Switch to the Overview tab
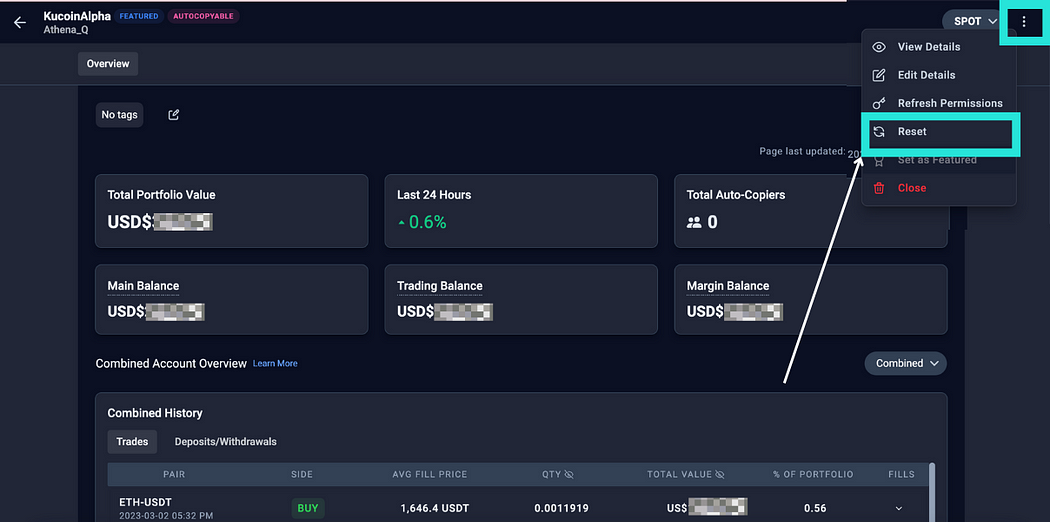 108,64
